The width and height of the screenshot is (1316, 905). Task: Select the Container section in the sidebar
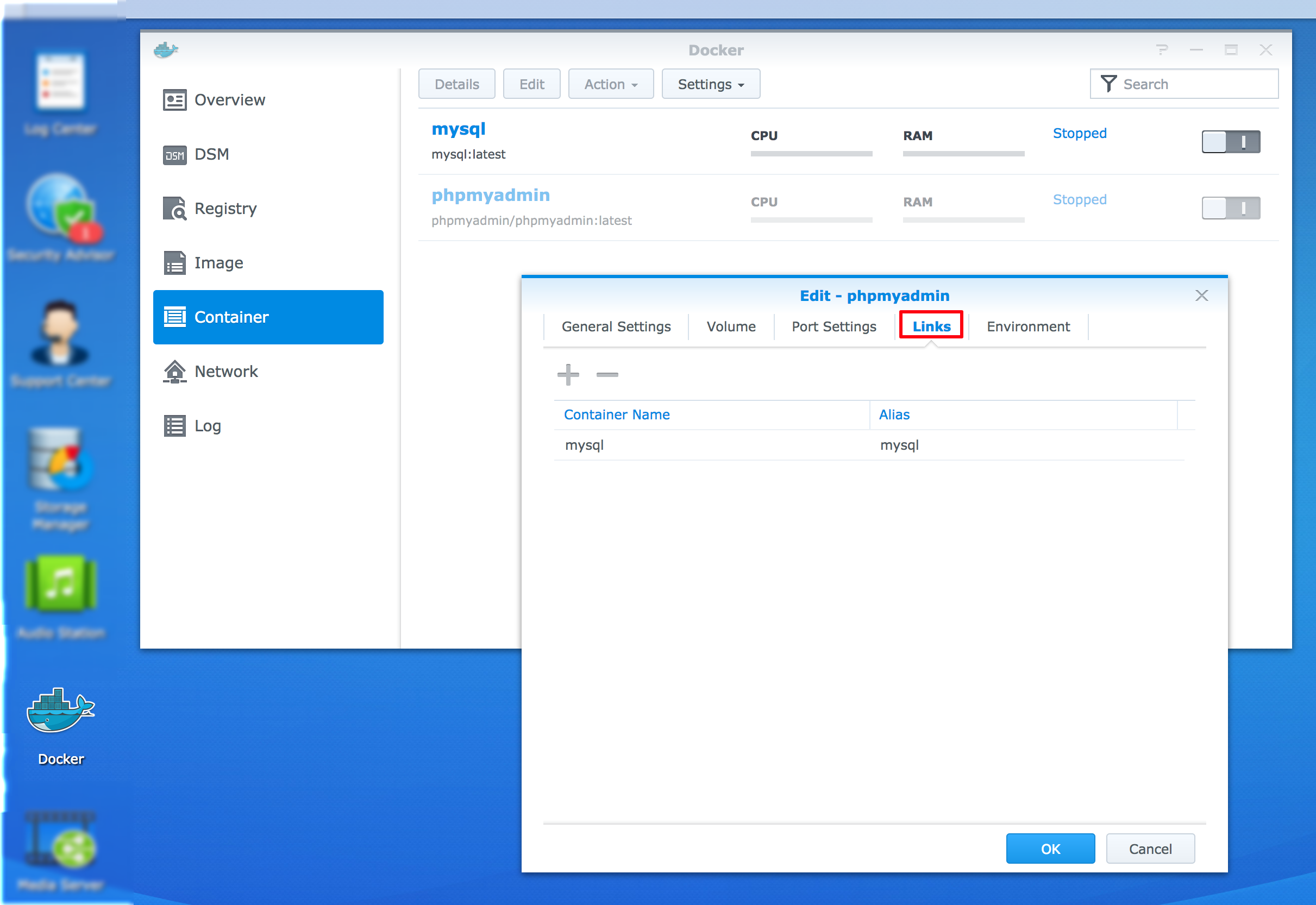(268, 318)
